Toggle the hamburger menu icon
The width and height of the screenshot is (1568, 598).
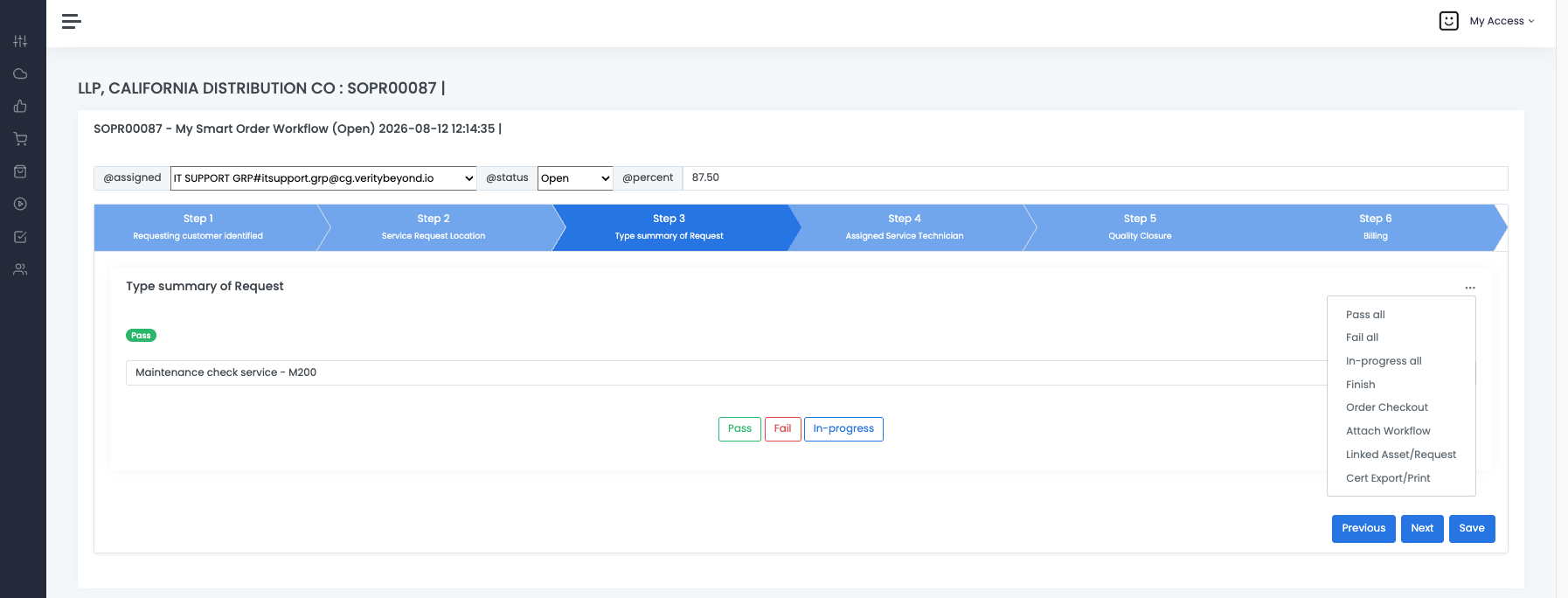tap(72, 21)
